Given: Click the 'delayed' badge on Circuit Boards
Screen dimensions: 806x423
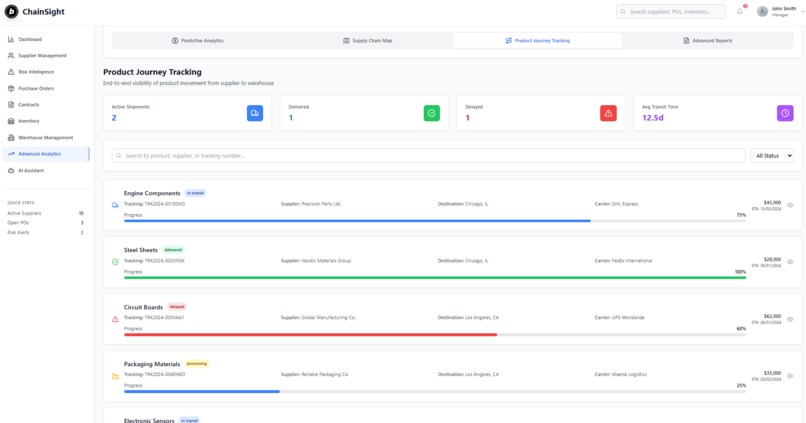Looking at the screenshot, I should (x=177, y=307).
